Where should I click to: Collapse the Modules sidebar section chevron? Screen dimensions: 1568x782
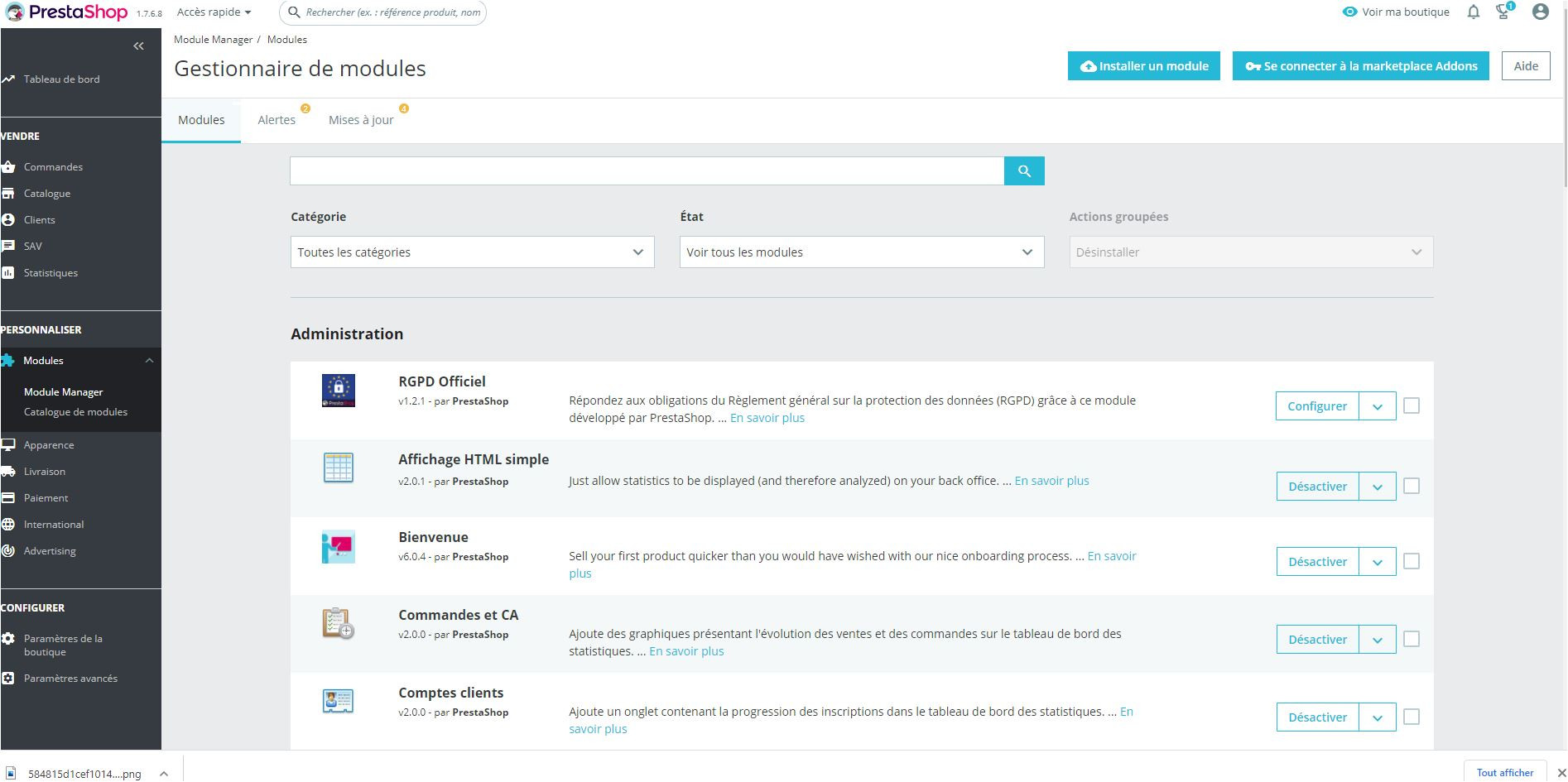click(x=149, y=361)
